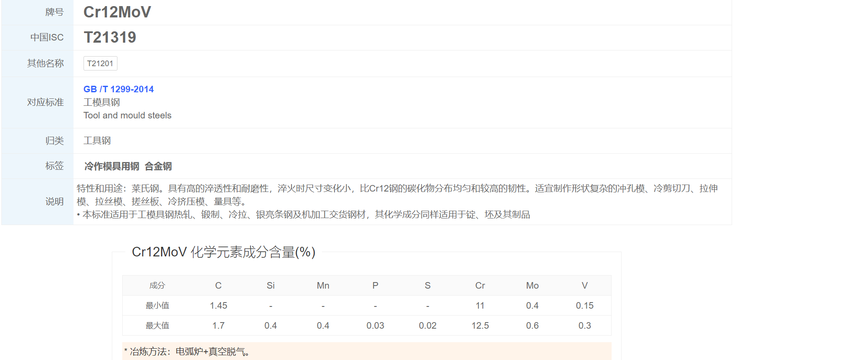This screenshot has width=860, height=360.
Task: Click the 工模具钢 standard name
Action: [101, 102]
